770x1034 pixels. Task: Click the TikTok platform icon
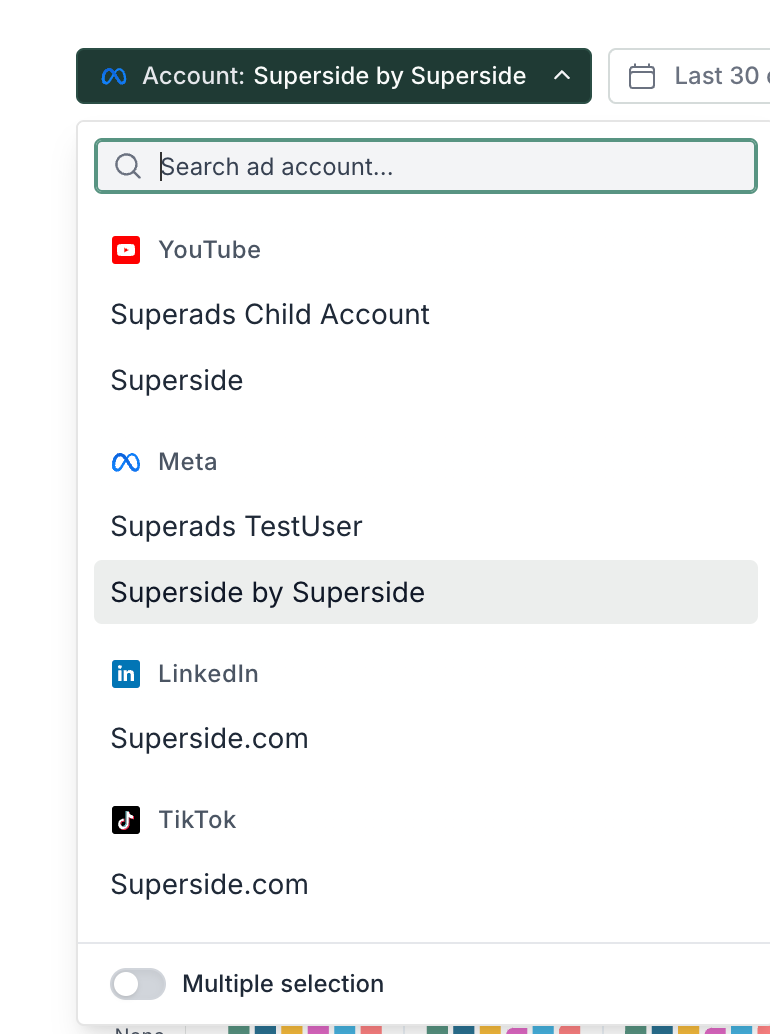(x=126, y=820)
